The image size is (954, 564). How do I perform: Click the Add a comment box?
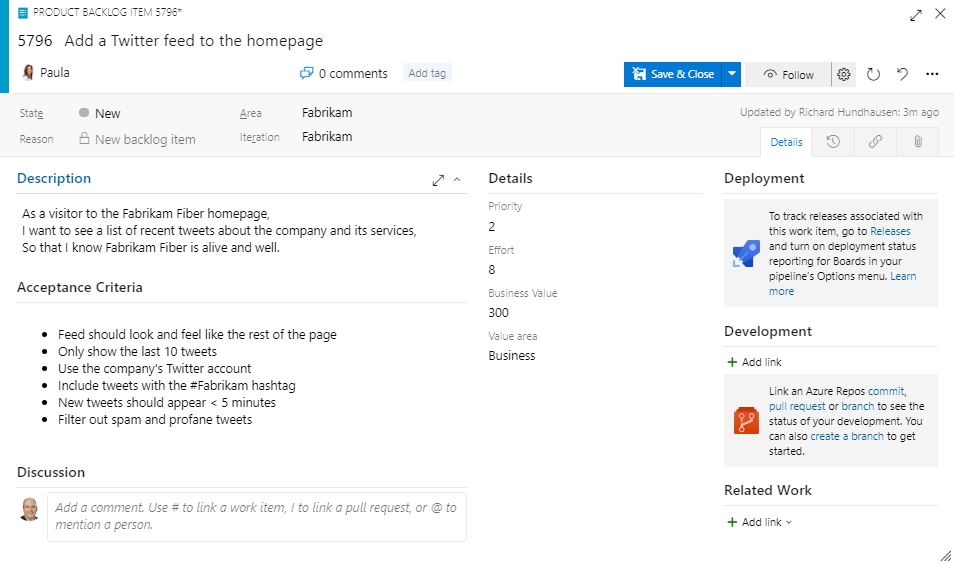tap(257, 517)
